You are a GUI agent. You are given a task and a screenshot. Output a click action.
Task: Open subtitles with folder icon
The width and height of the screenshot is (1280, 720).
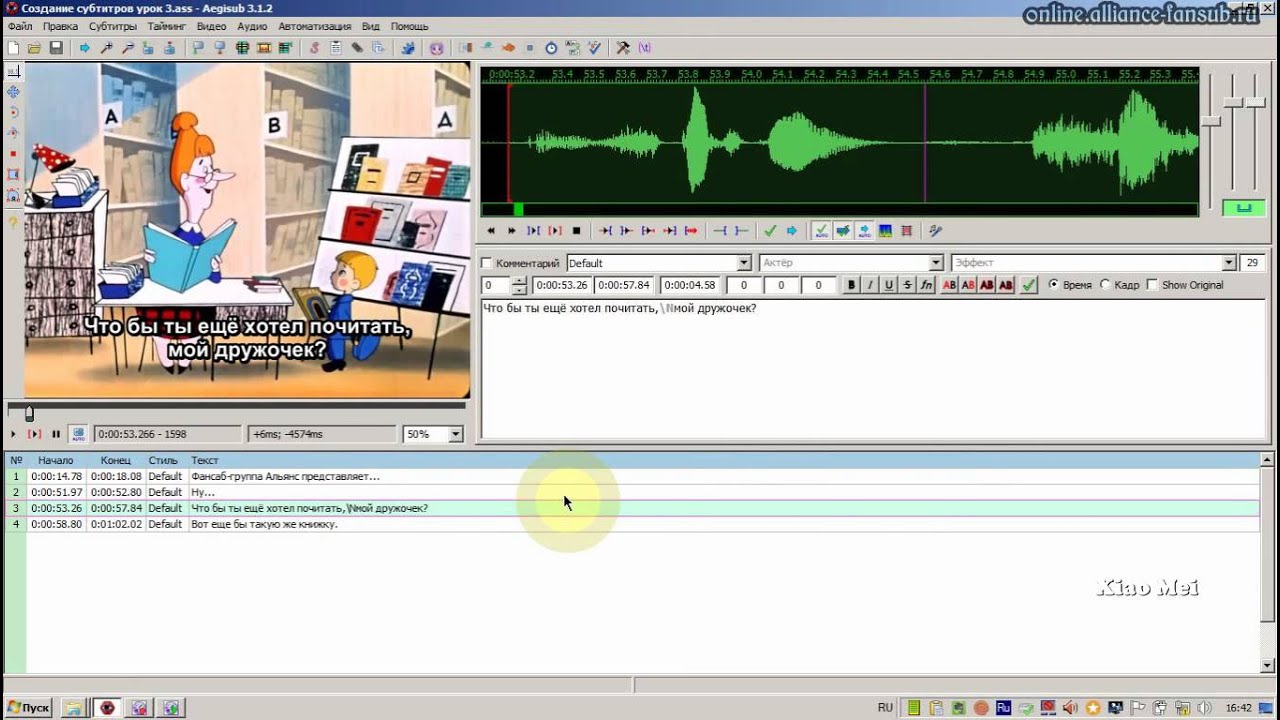click(34, 48)
